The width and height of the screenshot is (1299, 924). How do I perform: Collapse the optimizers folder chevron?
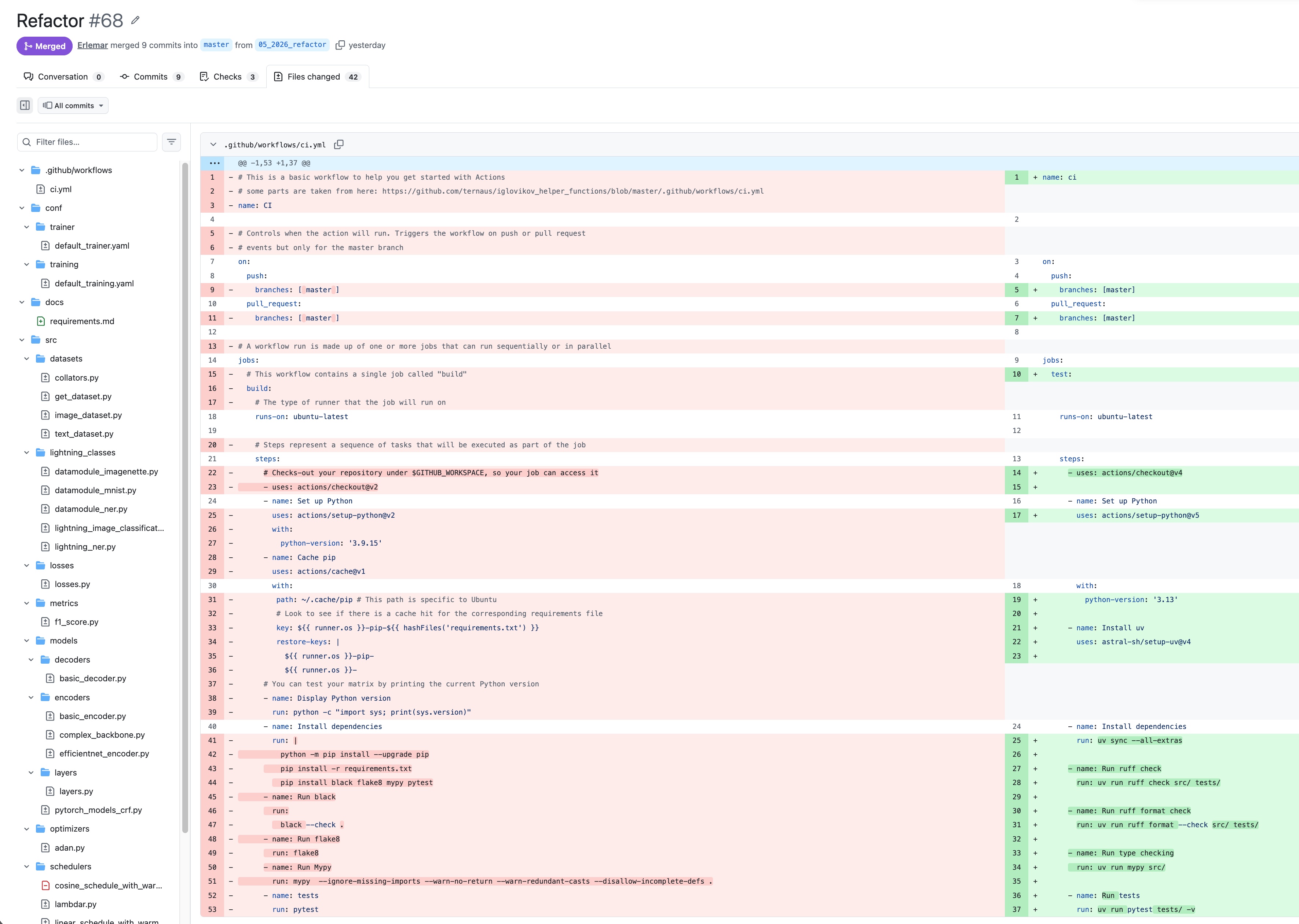(x=26, y=829)
